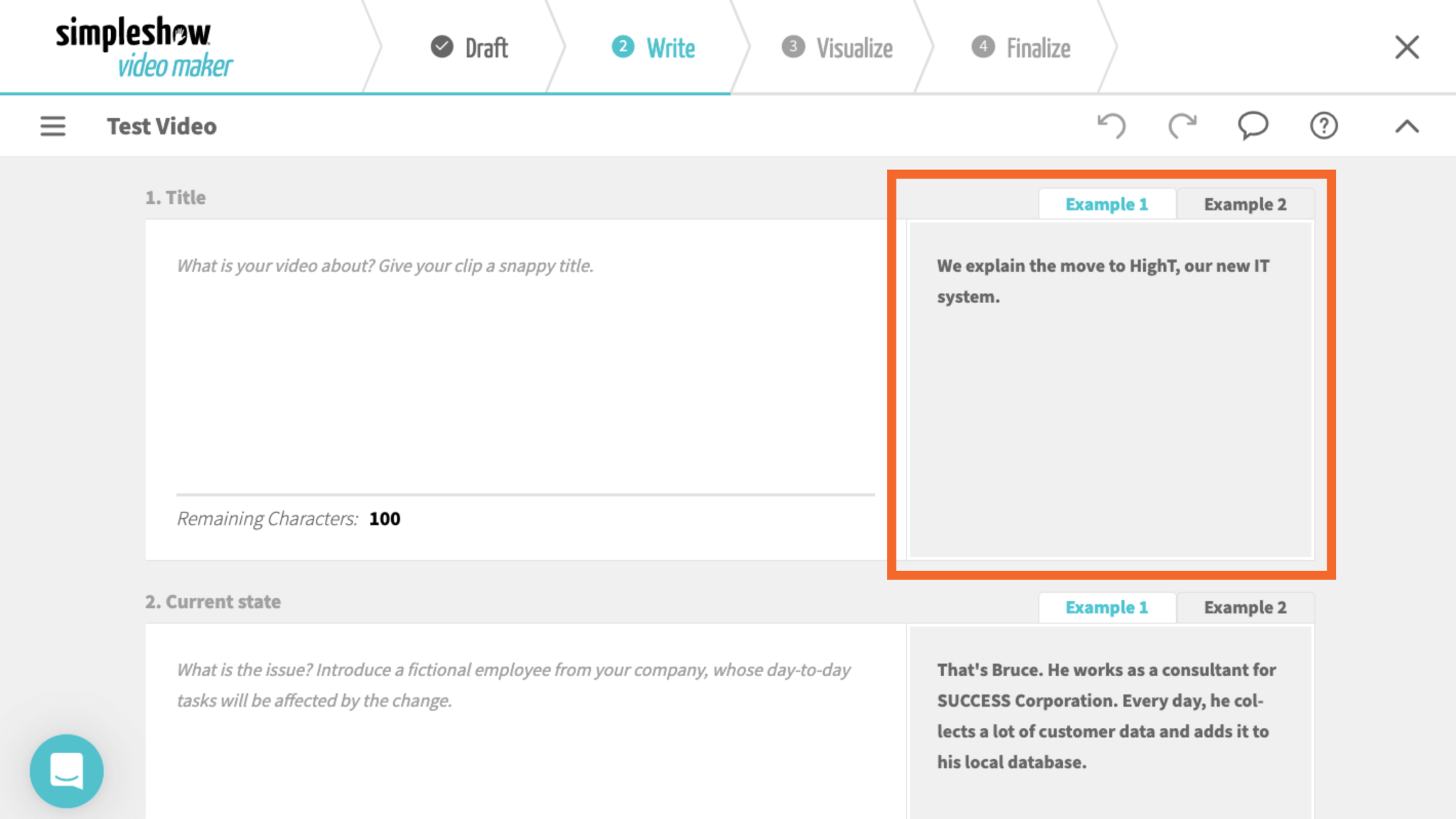Select Example 1 in the Current state section
The width and height of the screenshot is (1456, 819).
point(1106,607)
